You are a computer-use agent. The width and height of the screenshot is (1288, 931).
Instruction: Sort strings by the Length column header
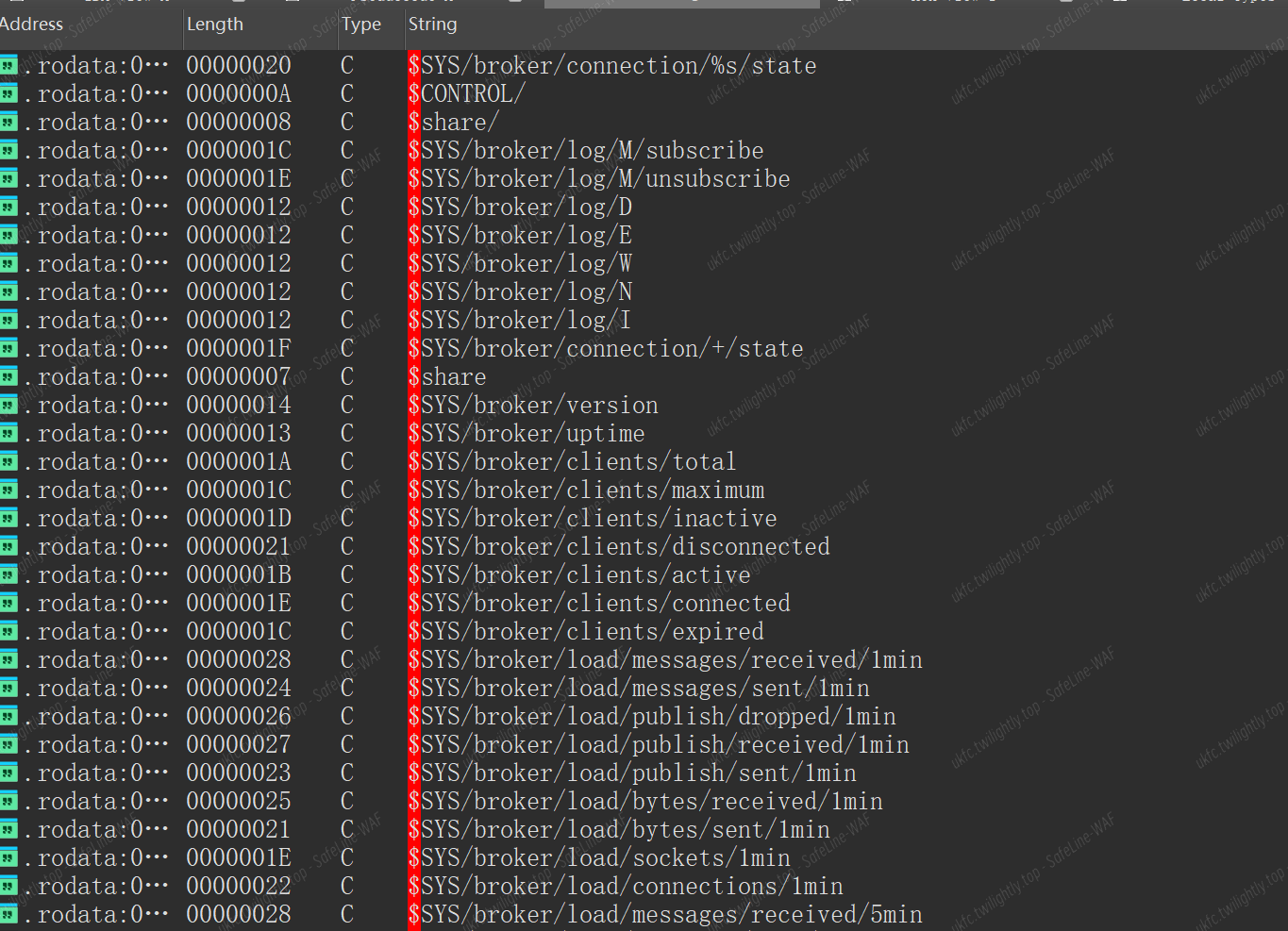click(x=215, y=25)
